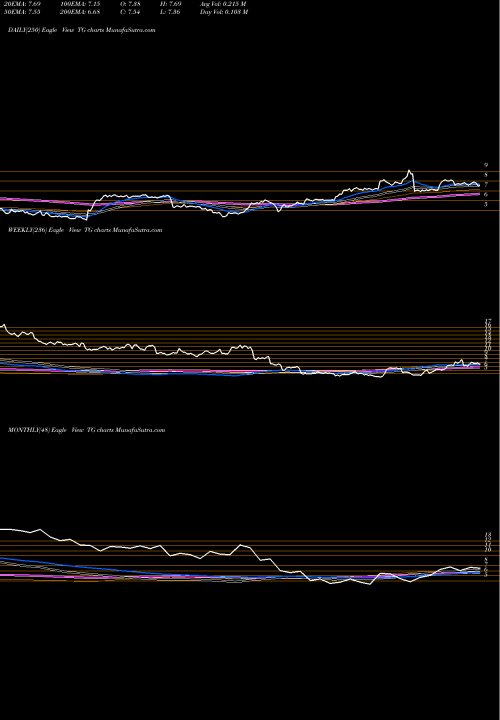
Task: Click the Day Vol reading
Action: 224,12
